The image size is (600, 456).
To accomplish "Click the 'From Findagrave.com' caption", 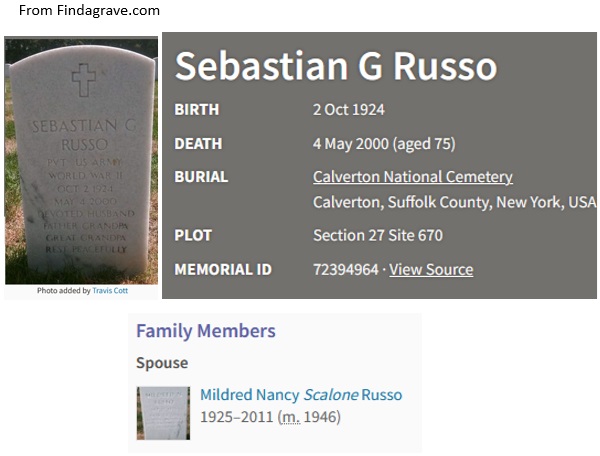I will point(89,11).
